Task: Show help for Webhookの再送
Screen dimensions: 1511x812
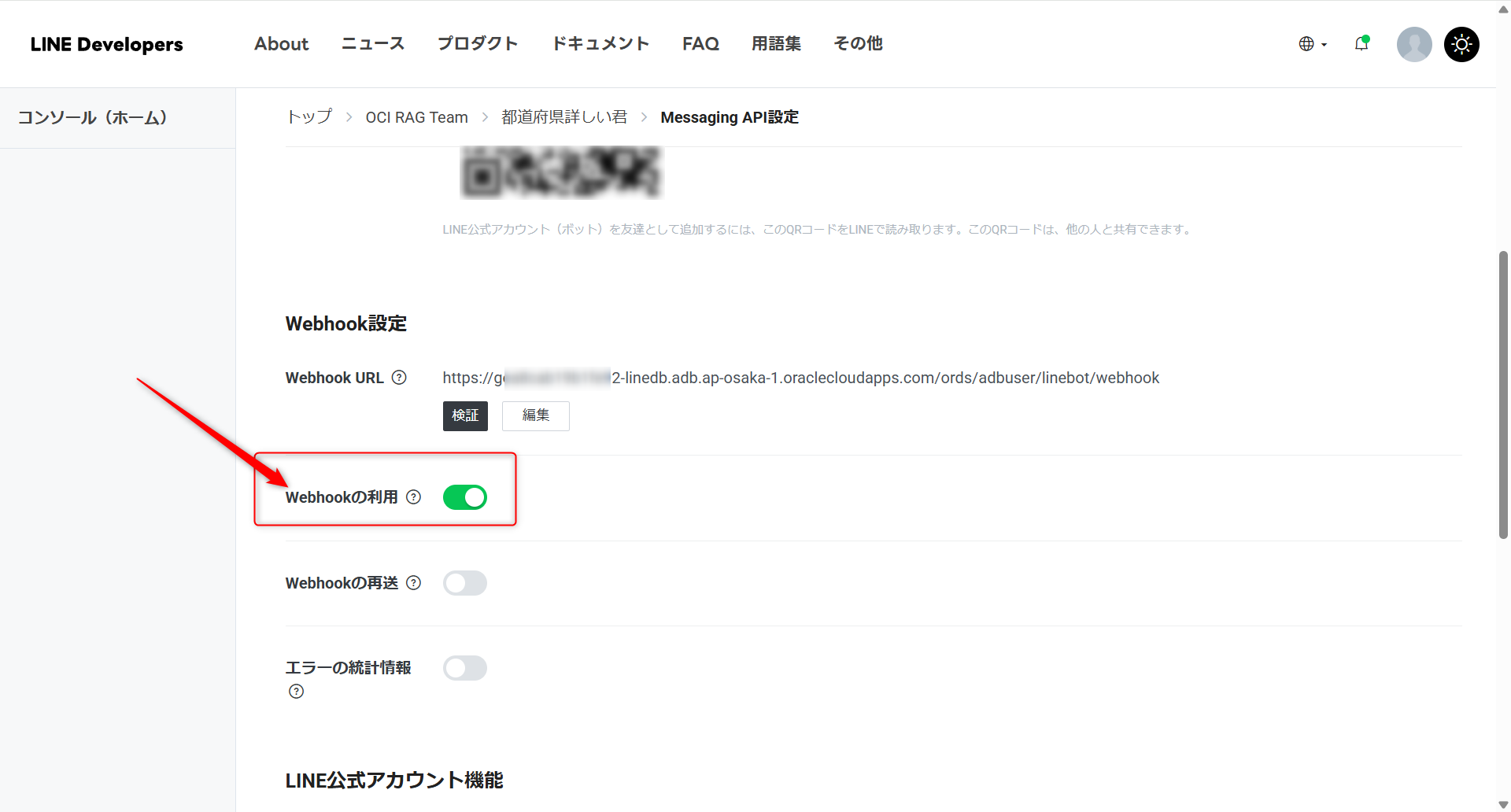Action: (413, 583)
